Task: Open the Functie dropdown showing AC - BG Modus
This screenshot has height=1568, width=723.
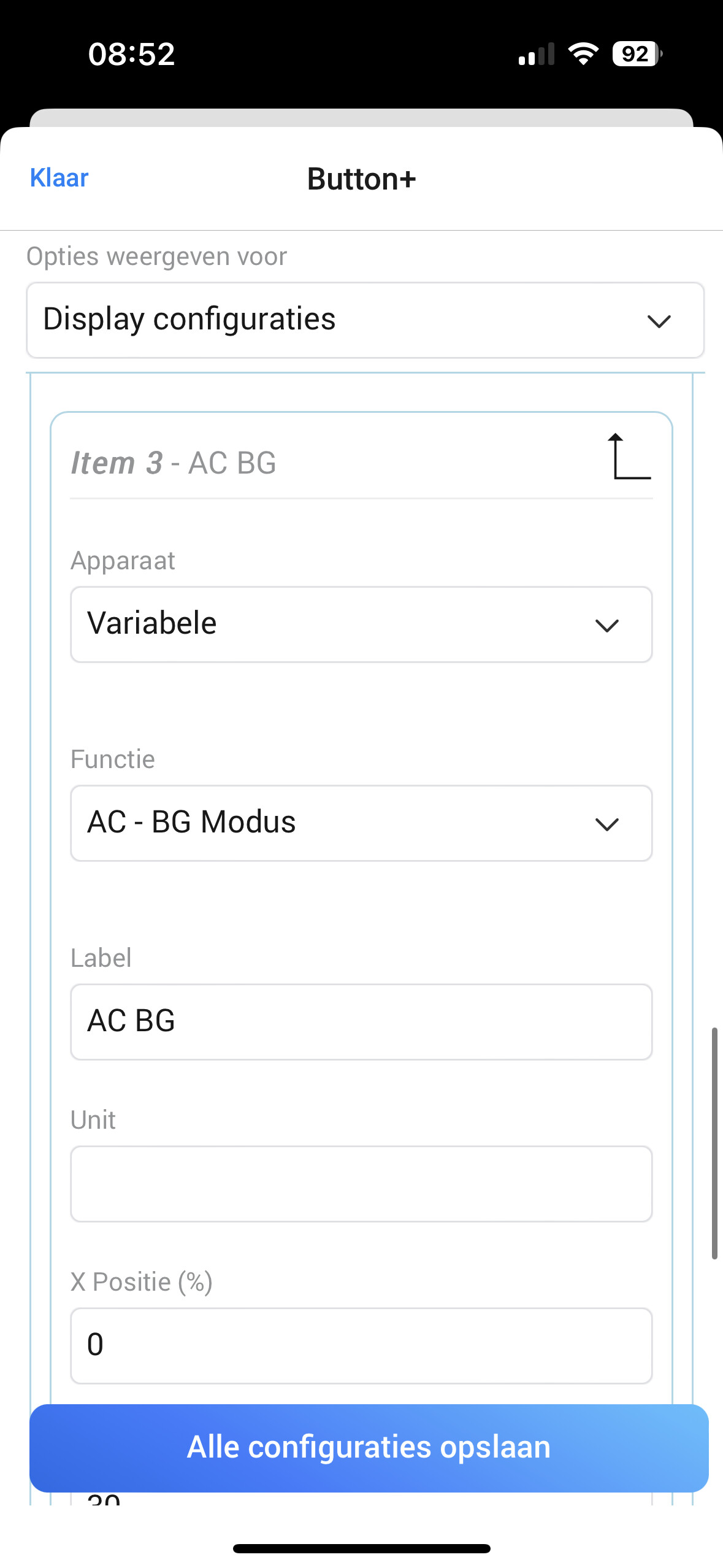Action: [361, 823]
